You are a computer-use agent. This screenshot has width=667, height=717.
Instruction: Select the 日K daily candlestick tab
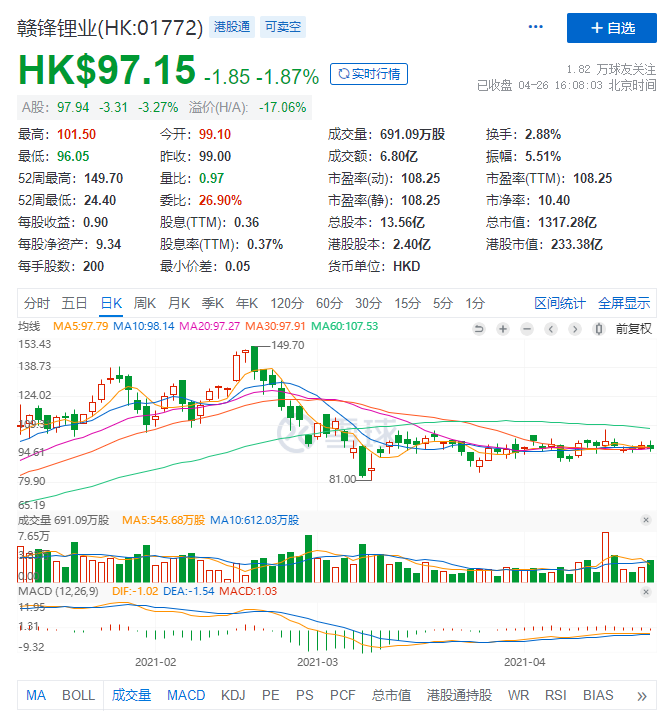coord(111,303)
